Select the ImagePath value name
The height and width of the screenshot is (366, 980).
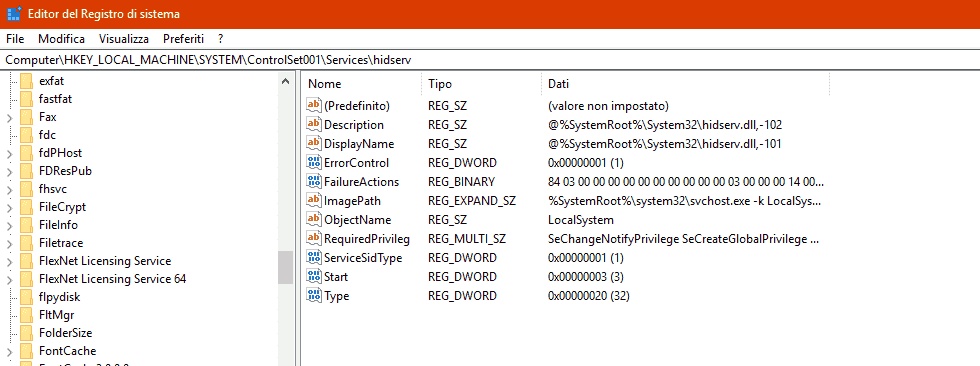[352, 200]
